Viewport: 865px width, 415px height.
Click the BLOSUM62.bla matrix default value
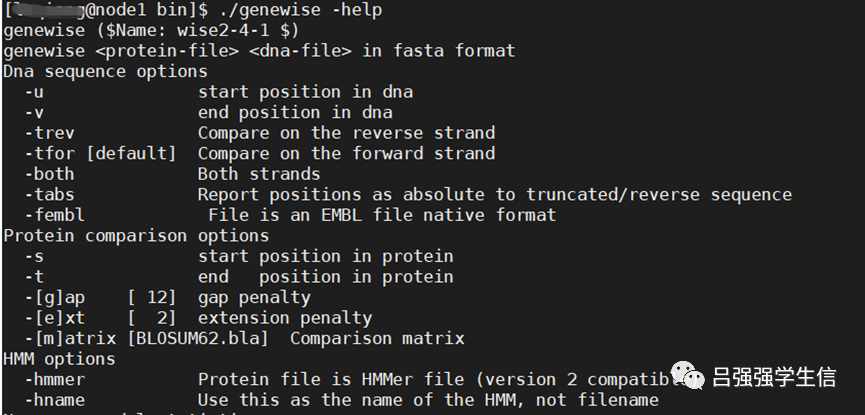point(198,338)
